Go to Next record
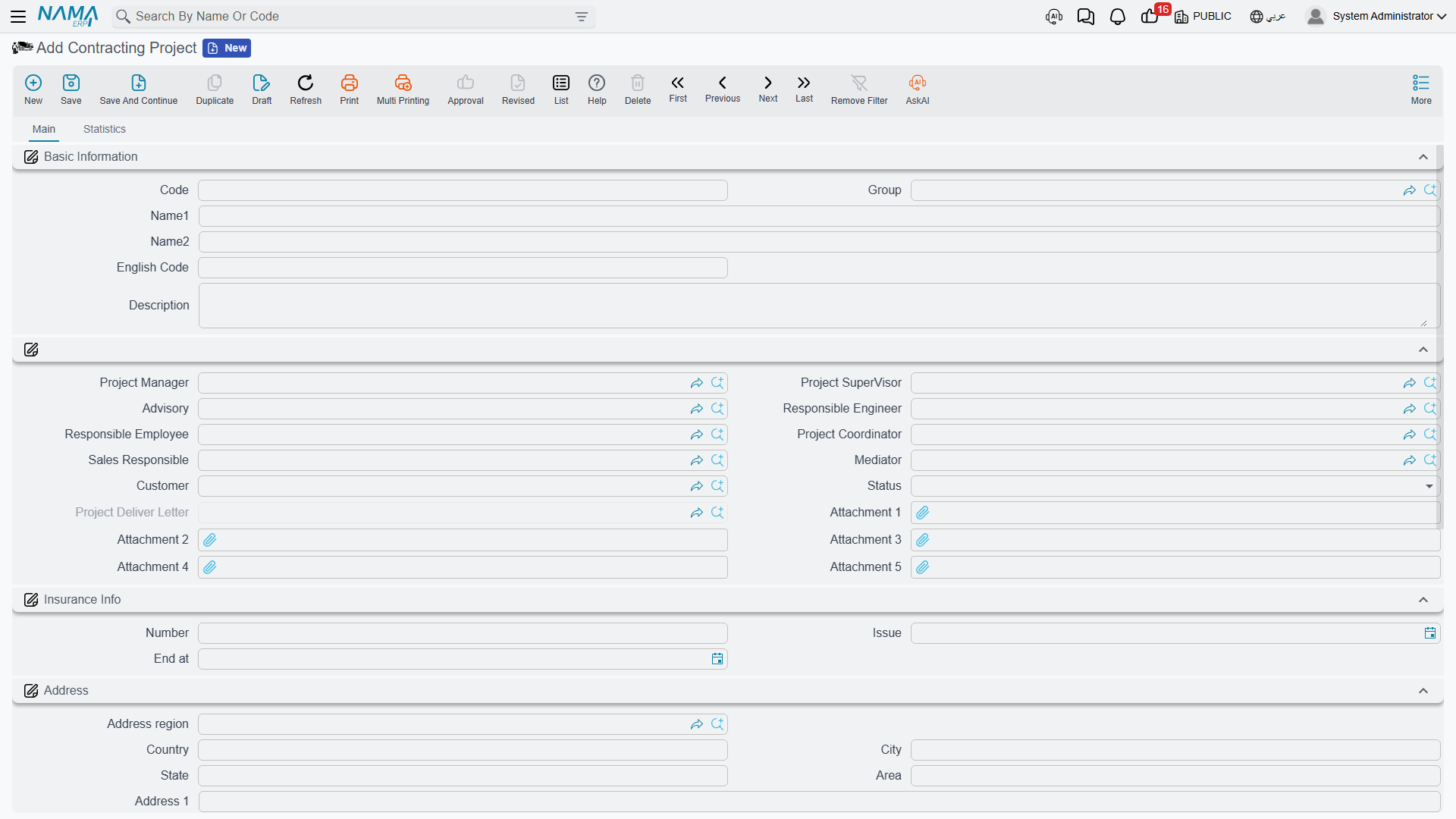1456x819 pixels. [768, 89]
